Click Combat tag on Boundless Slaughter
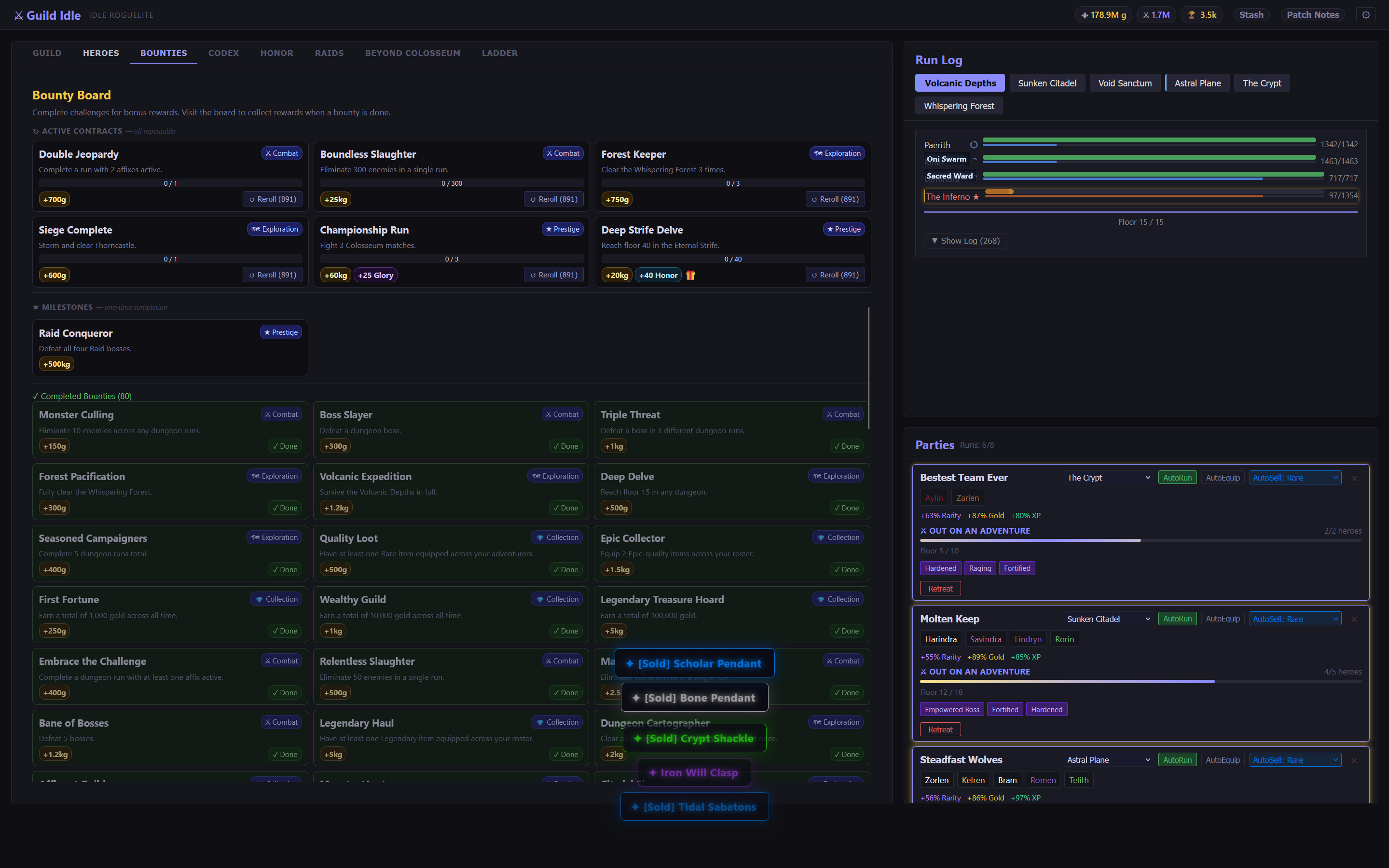 (563, 153)
